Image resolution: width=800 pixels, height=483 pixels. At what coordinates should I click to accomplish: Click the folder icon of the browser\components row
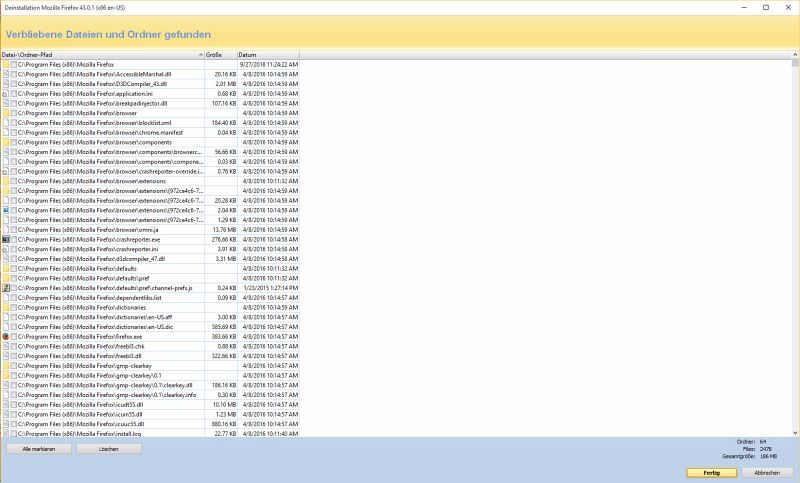pos(6,142)
